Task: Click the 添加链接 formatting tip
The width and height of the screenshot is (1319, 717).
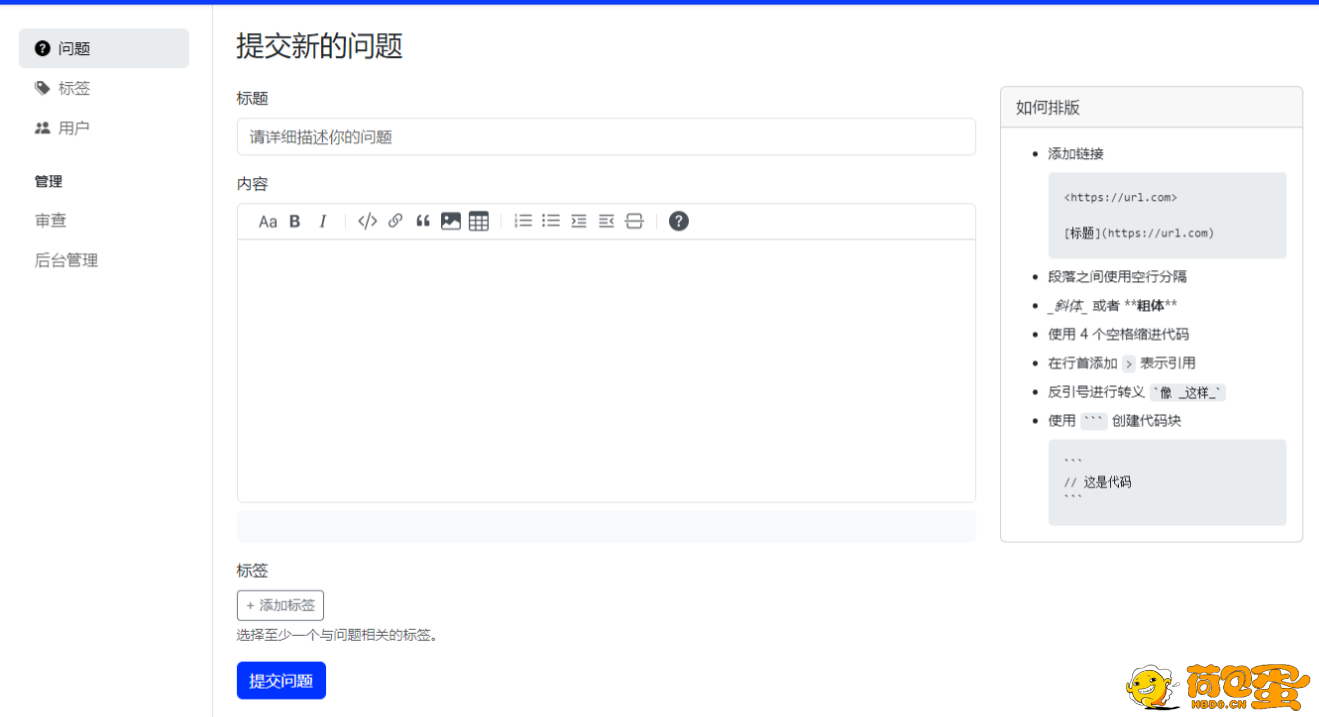Action: click(x=1076, y=154)
